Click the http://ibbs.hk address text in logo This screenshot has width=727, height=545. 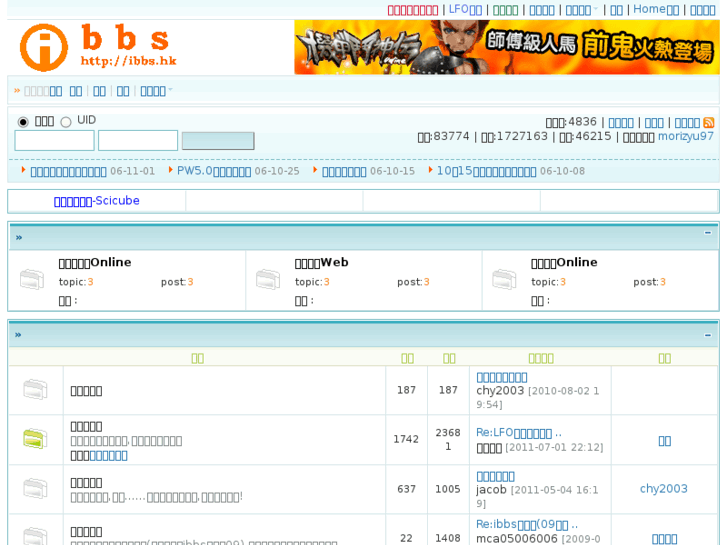[128, 61]
